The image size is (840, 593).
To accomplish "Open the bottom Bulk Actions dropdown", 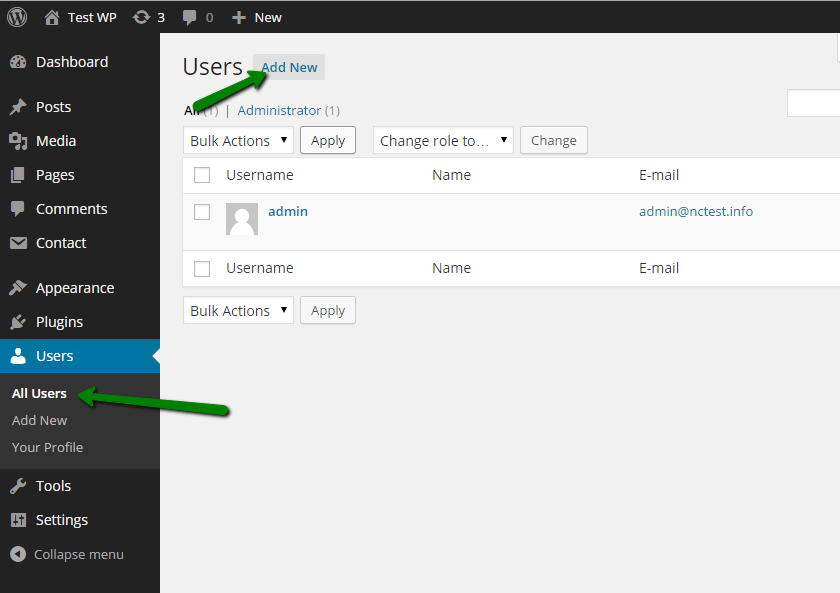I will 238,310.
